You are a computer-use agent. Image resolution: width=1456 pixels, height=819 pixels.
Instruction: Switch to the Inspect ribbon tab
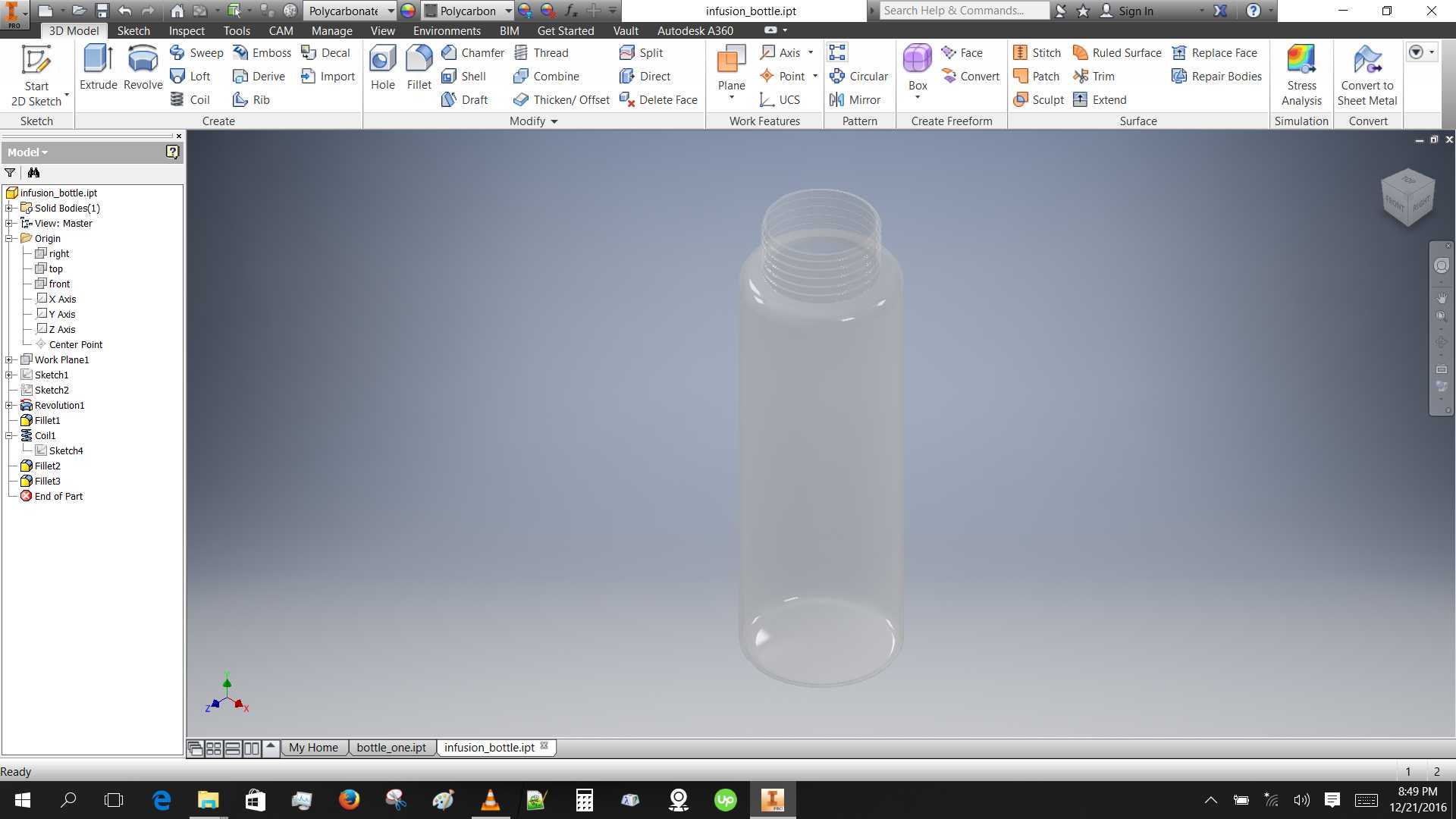tap(187, 30)
